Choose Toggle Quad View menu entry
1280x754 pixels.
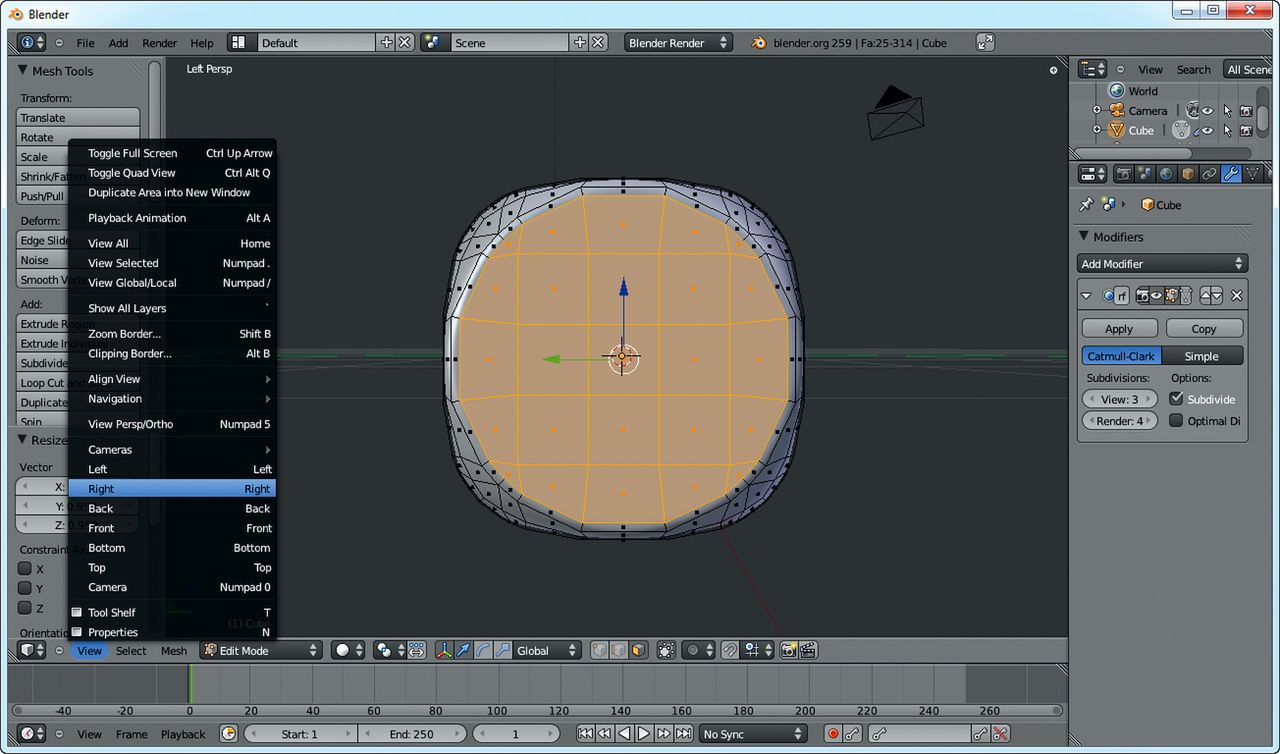[x=172, y=173]
